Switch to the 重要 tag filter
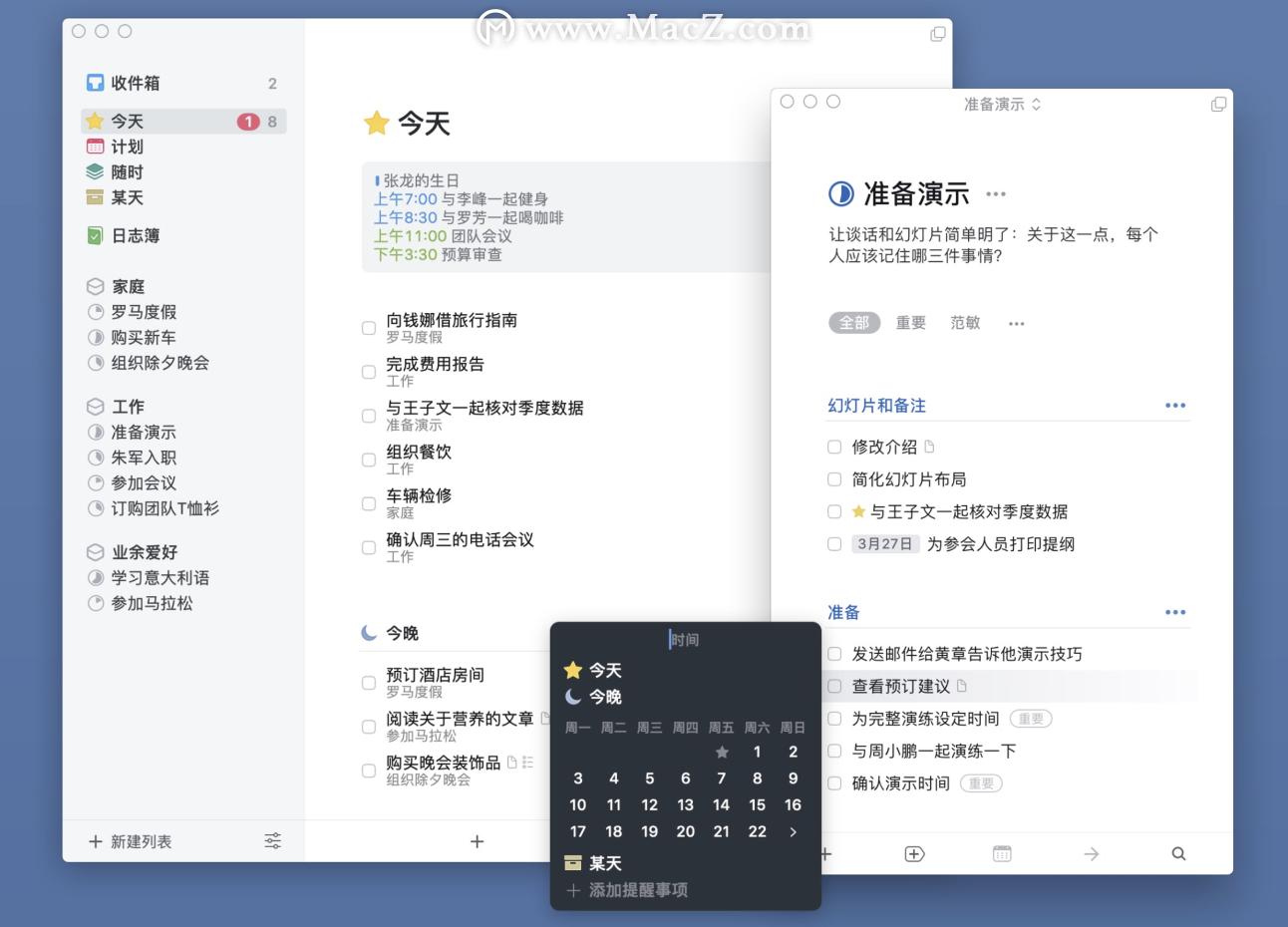 tap(908, 323)
